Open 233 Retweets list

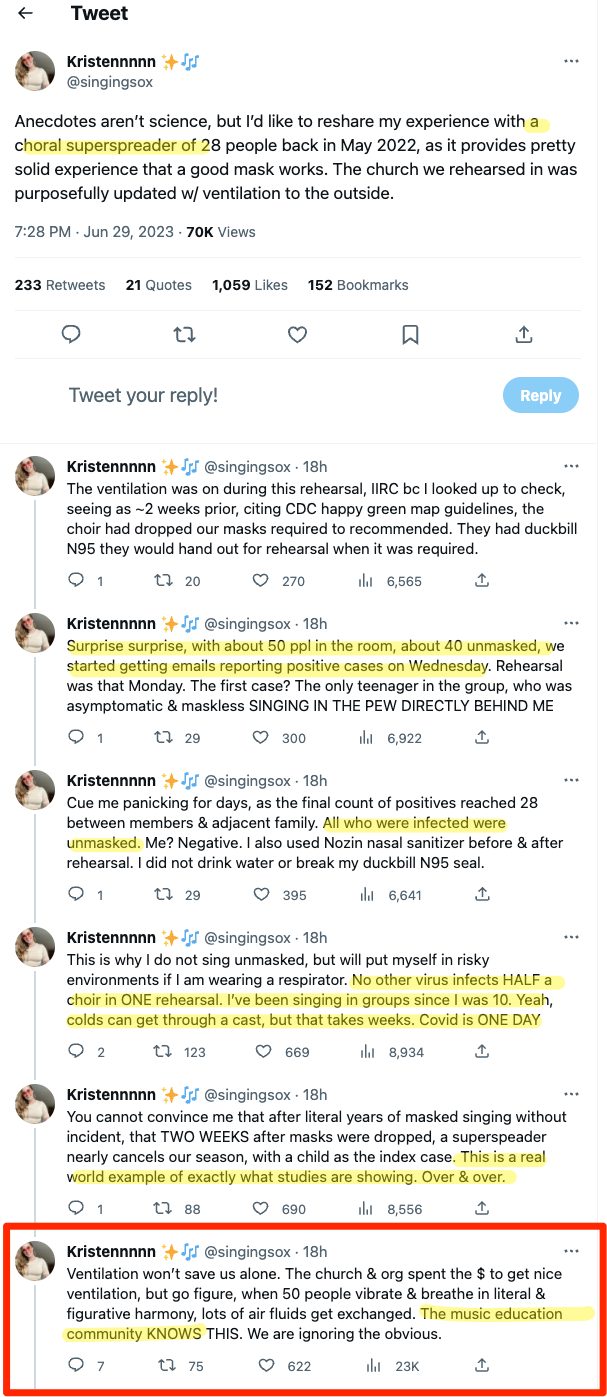tap(60, 285)
